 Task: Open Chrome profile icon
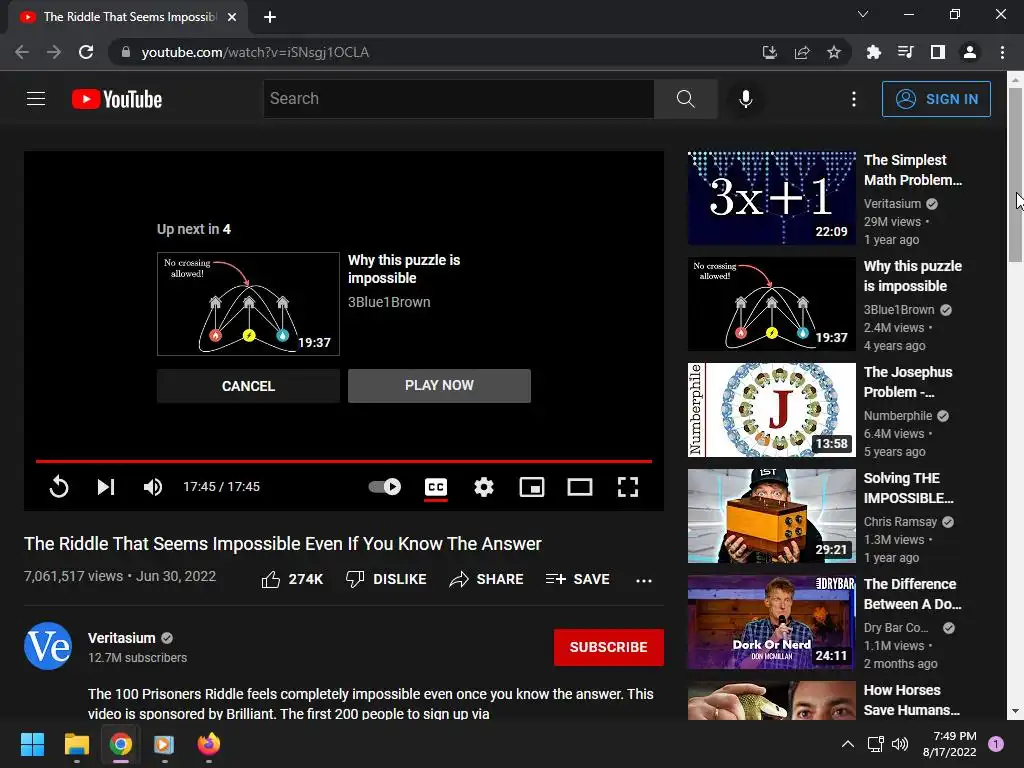click(970, 52)
